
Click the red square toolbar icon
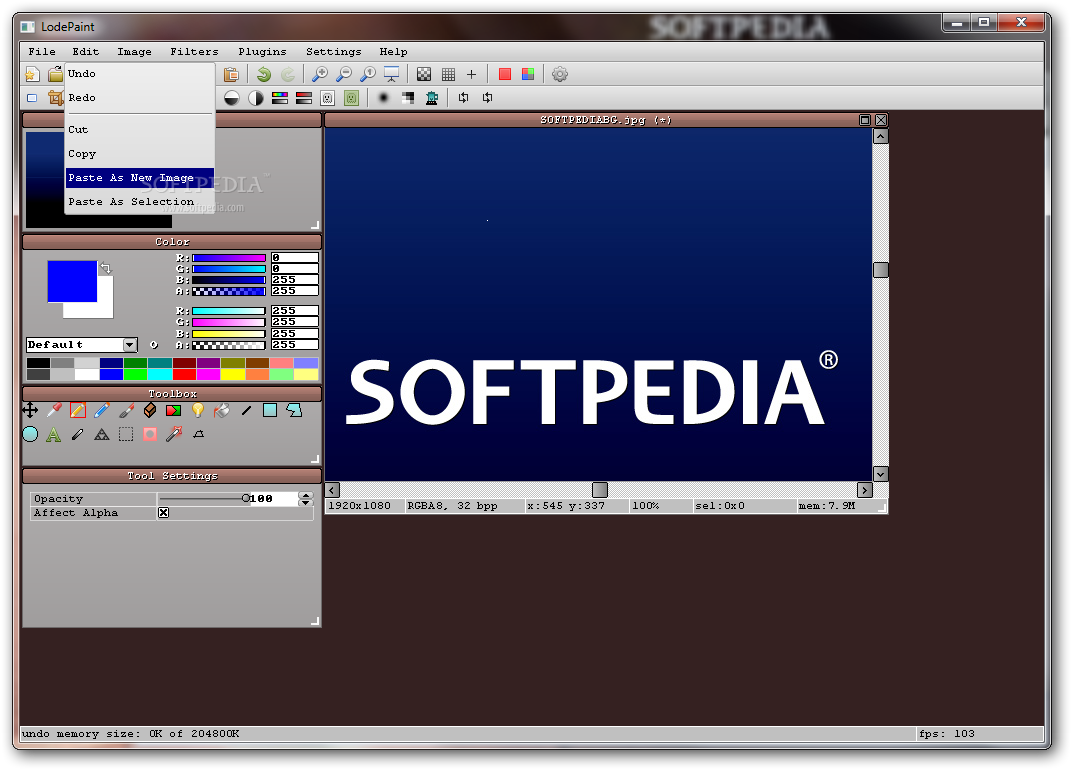(505, 75)
